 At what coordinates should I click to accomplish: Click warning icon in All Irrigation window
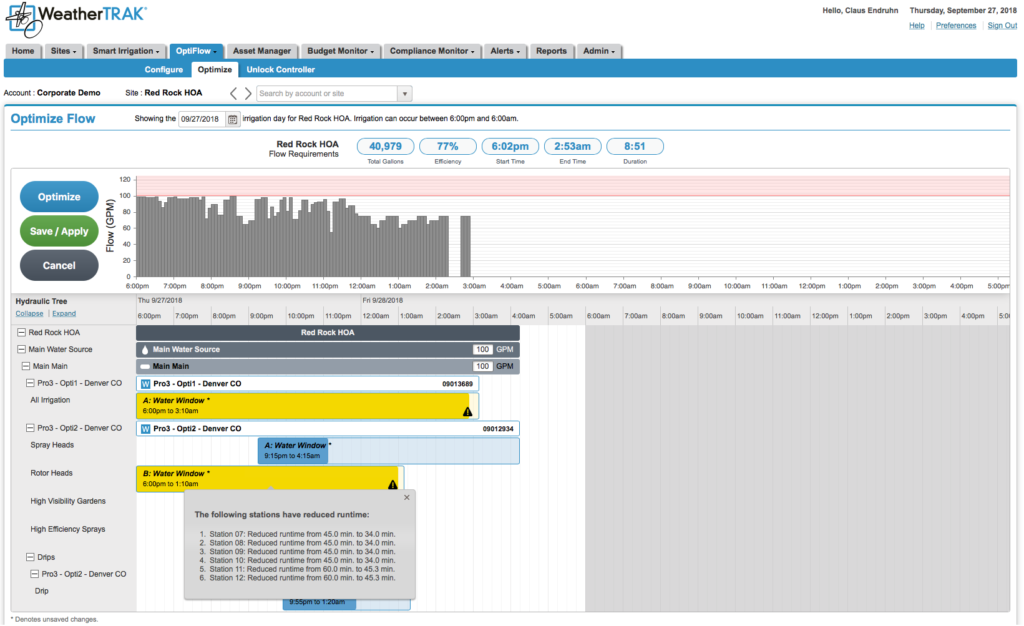point(468,412)
